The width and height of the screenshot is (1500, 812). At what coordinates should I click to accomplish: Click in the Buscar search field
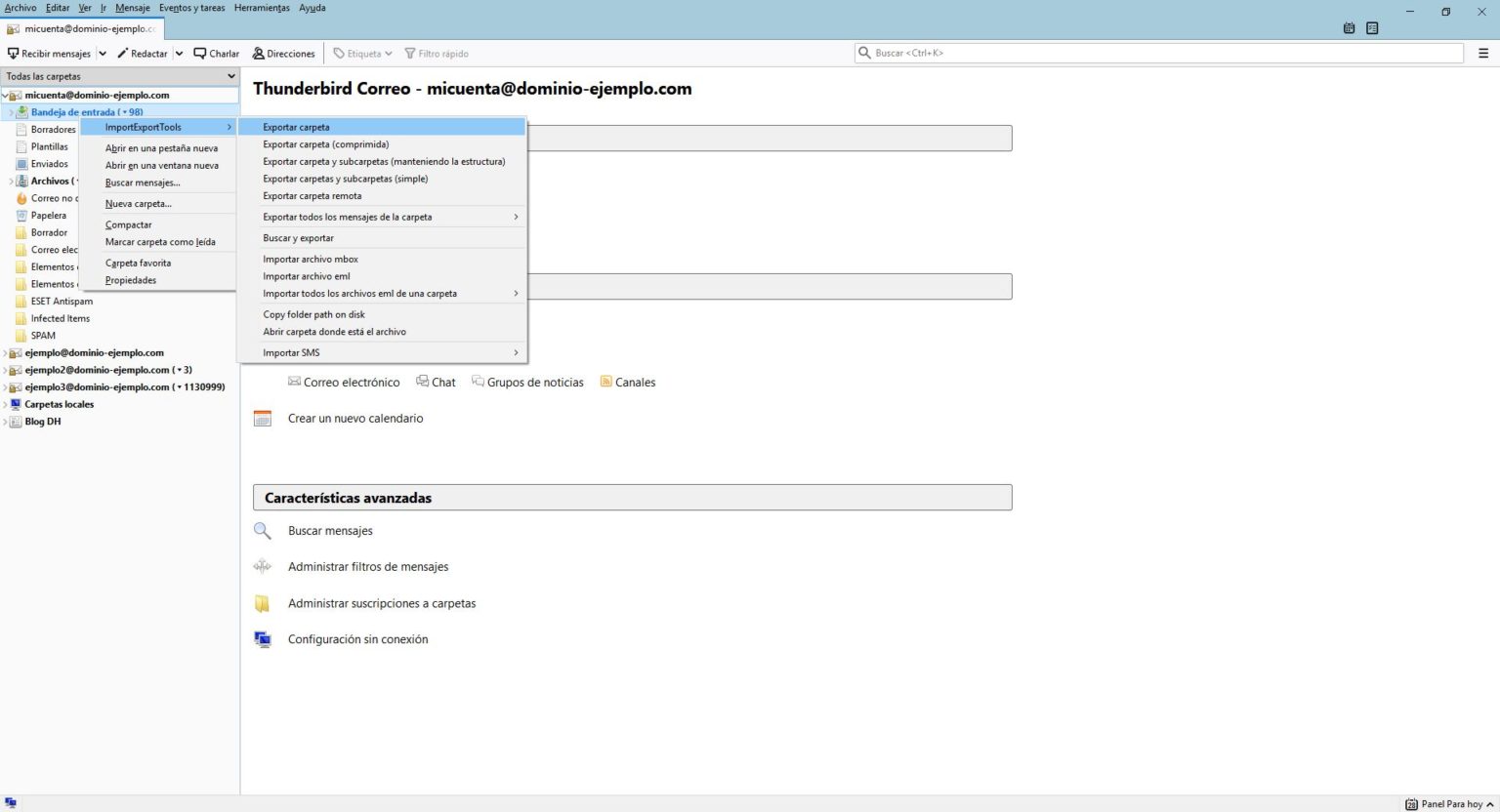[x=1159, y=53]
